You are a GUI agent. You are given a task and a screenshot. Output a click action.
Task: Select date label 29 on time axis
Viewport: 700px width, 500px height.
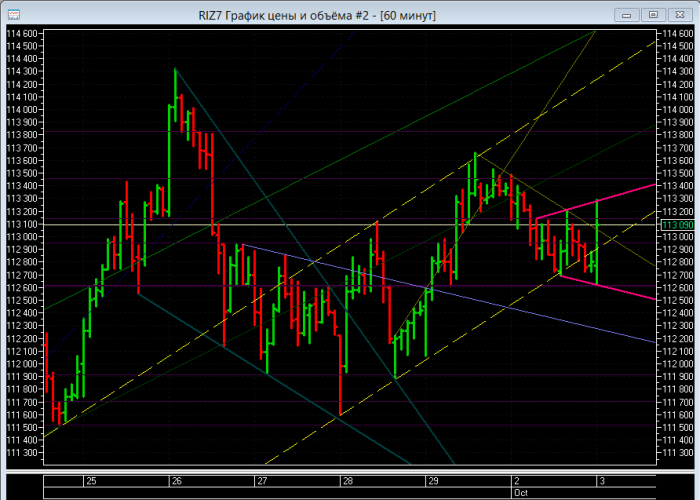433,481
